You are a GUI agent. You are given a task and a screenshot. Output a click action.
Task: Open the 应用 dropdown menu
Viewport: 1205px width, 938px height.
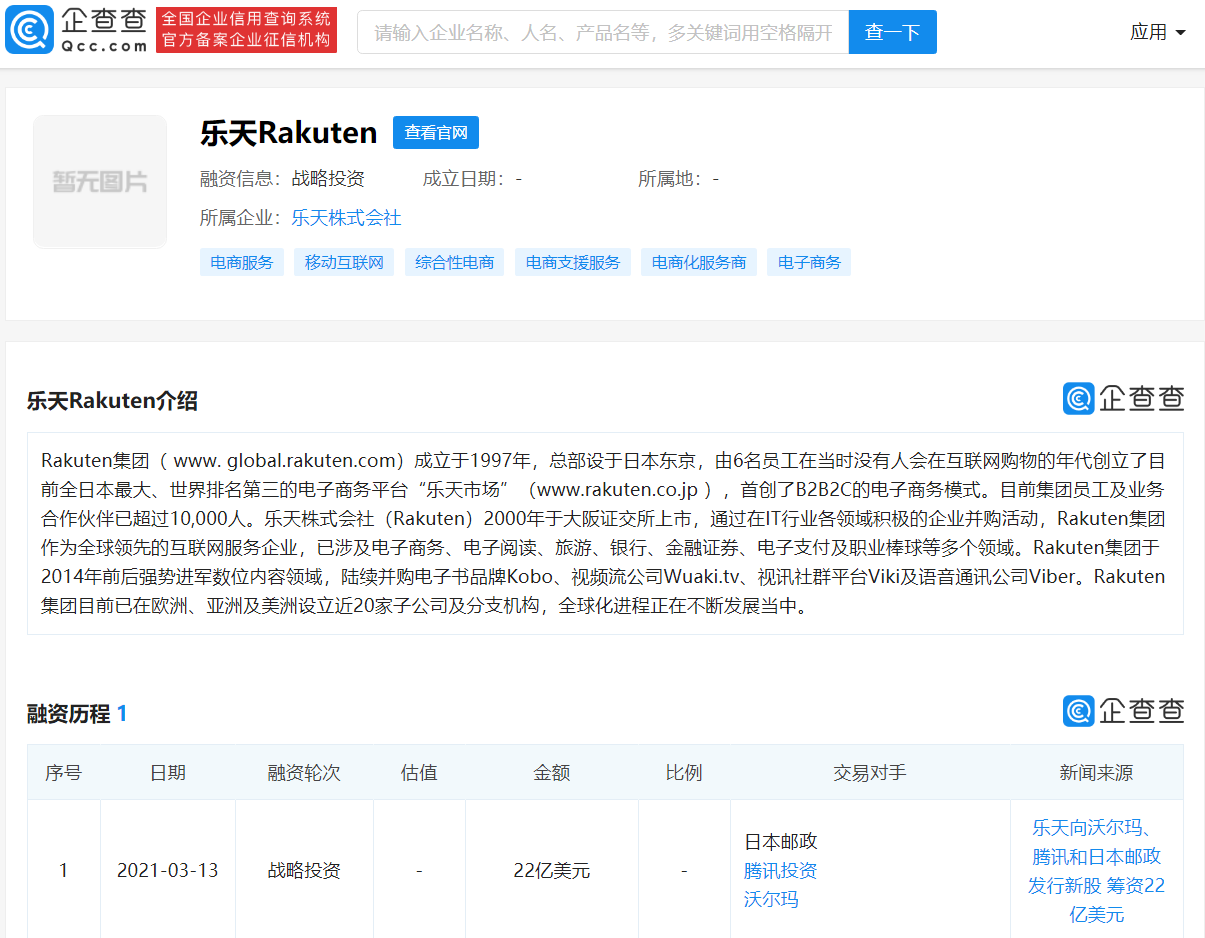(x=1158, y=32)
